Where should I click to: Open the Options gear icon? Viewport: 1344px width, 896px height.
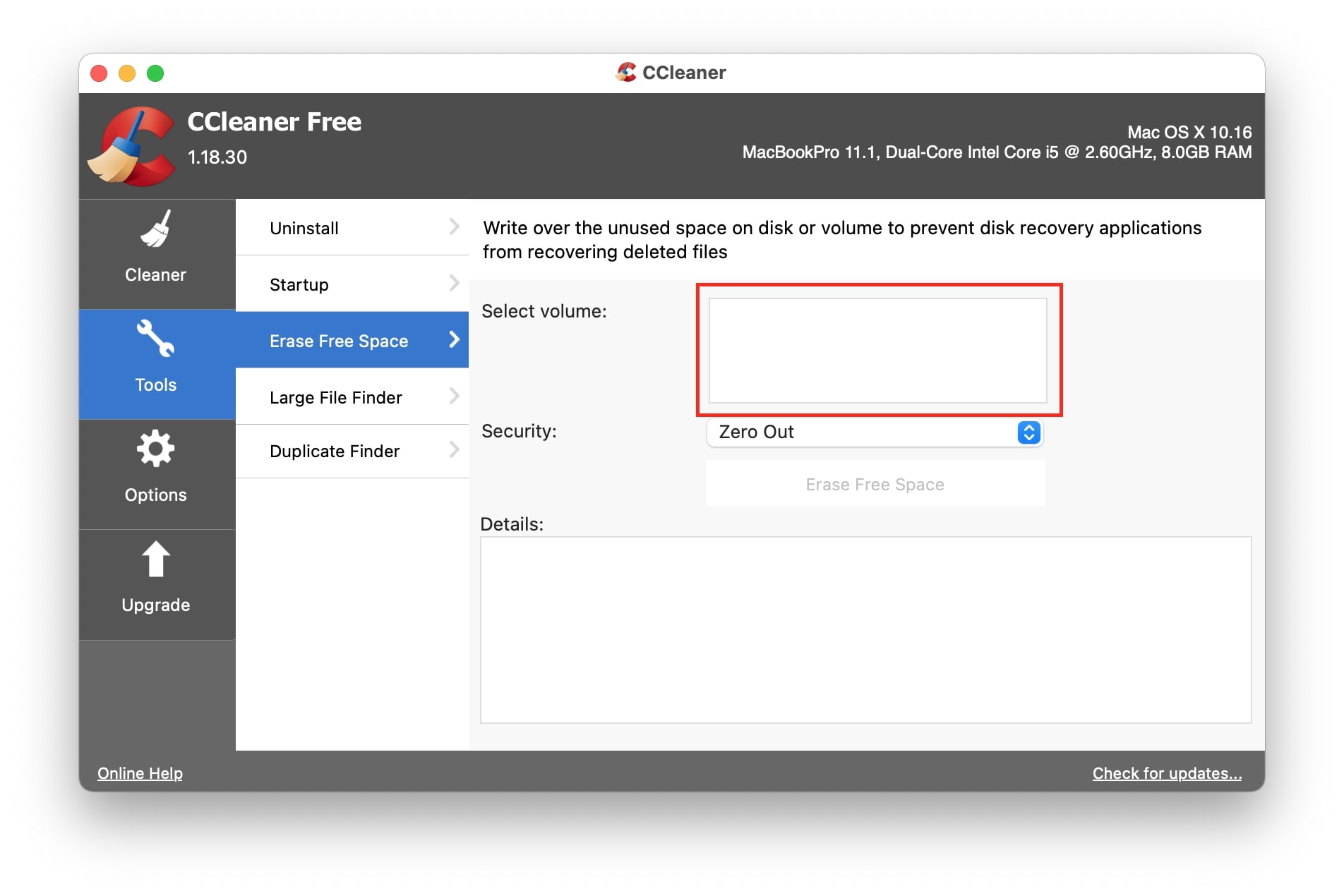pos(155,448)
